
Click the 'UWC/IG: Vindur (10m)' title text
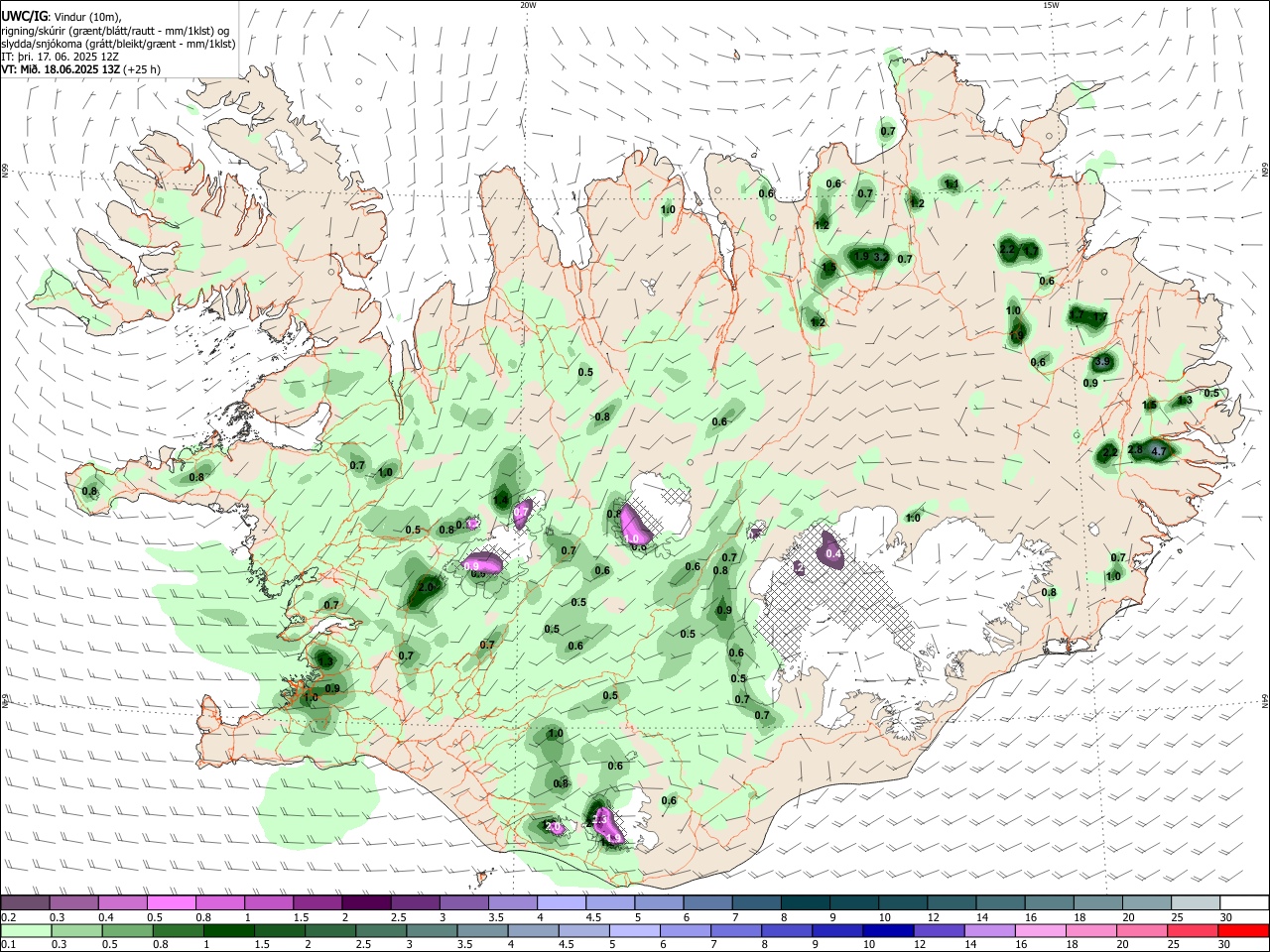pyautogui.click(x=61, y=16)
